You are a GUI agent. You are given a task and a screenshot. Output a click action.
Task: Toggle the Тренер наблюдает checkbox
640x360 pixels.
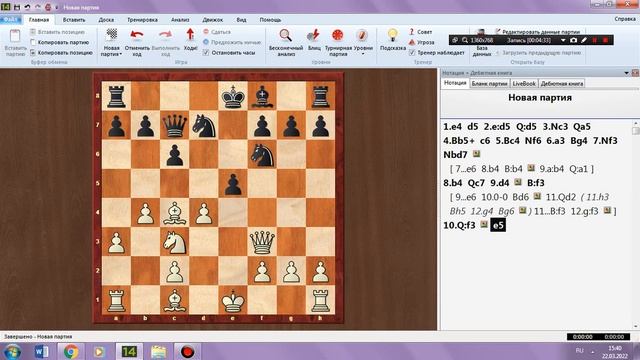click(x=412, y=53)
